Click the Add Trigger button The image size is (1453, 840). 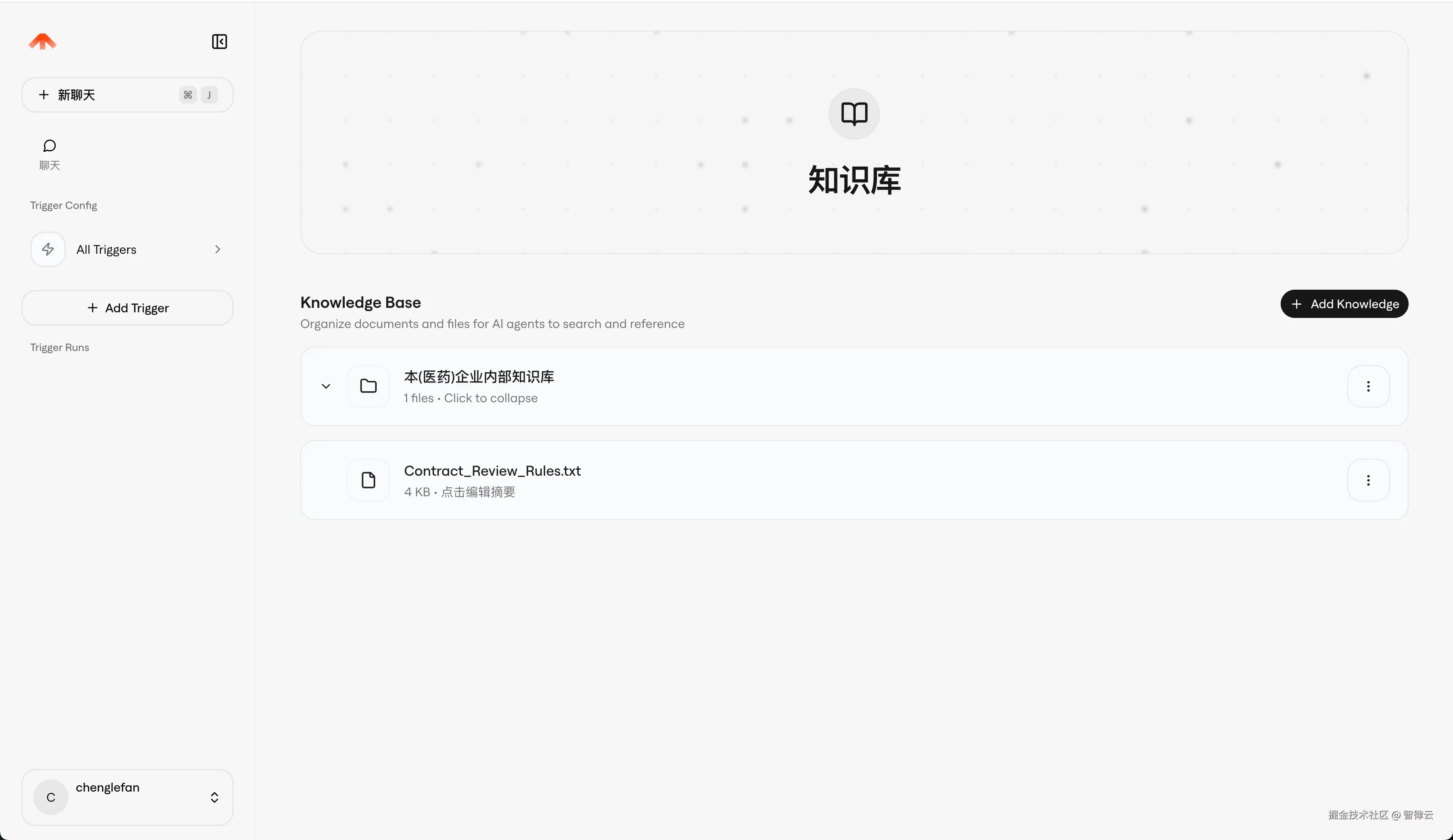(128, 308)
